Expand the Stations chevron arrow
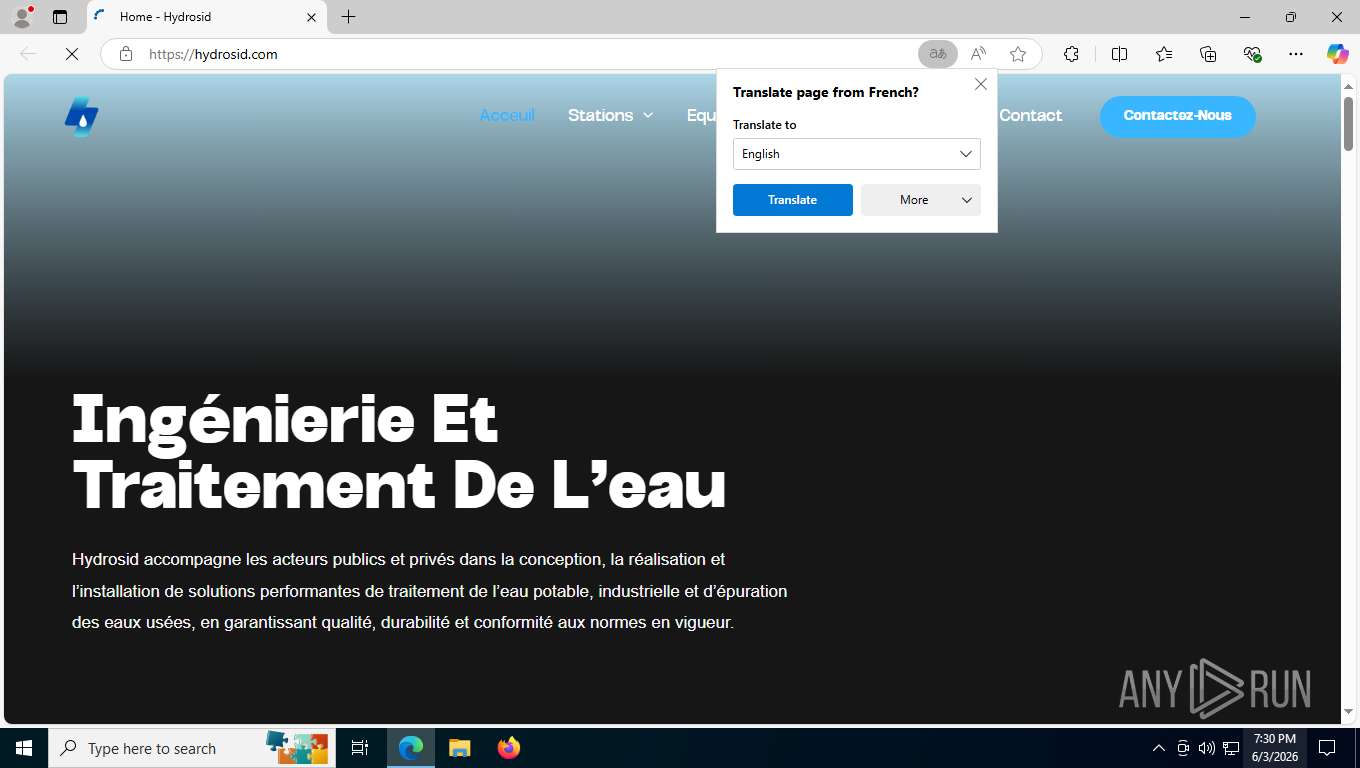The width and height of the screenshot is (1360, 768). pyautogui.click(x=648, y=116)
